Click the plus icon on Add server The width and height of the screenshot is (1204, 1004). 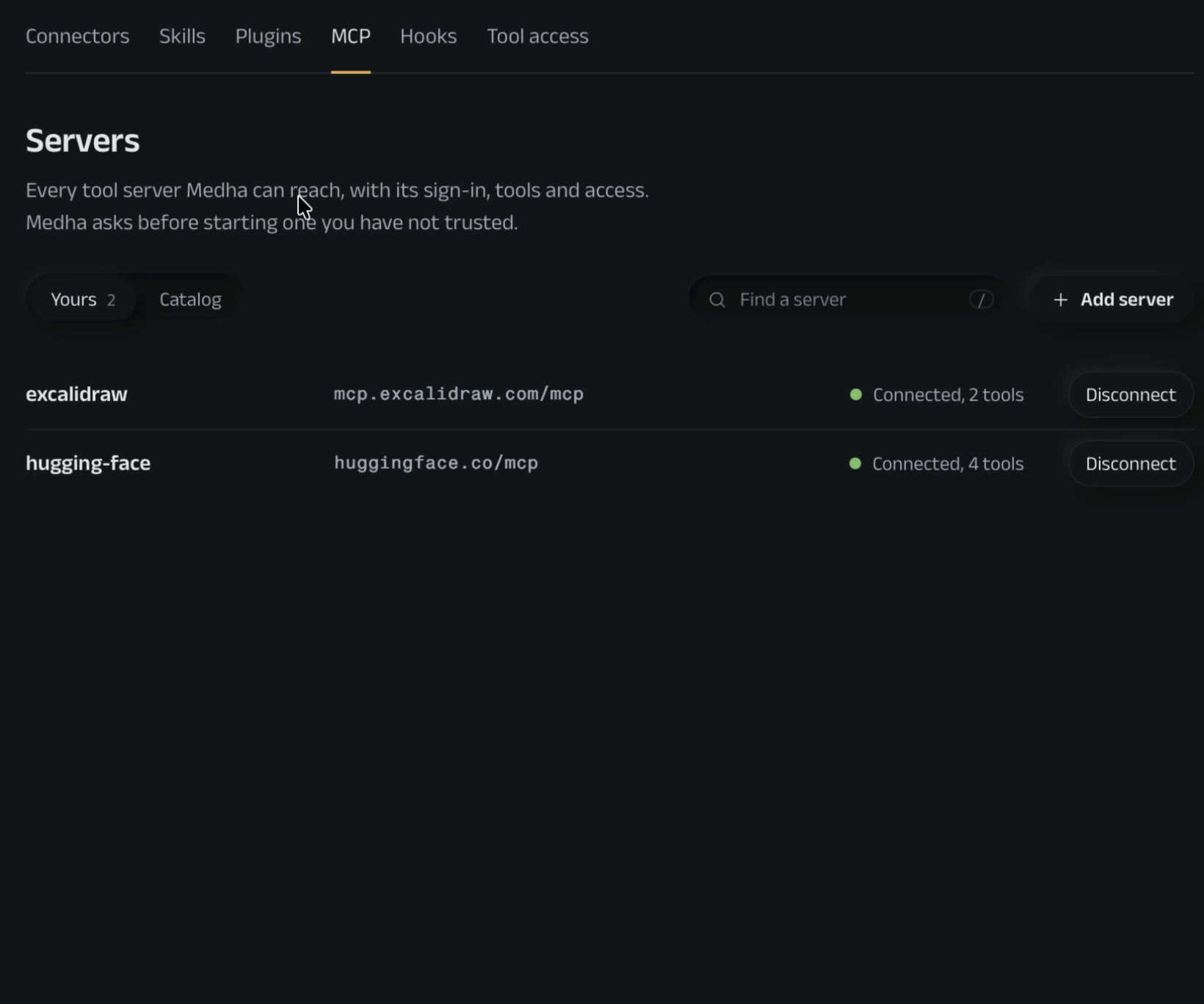1060,299
